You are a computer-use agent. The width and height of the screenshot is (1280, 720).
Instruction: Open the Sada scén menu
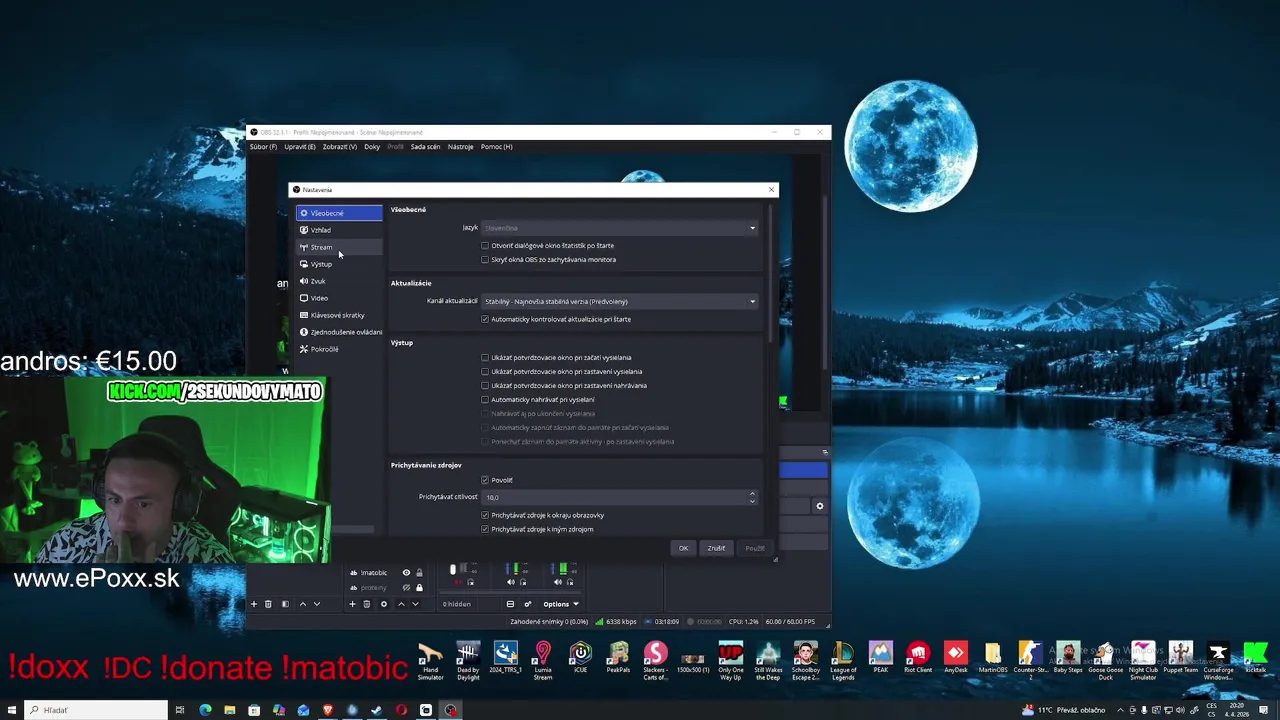tap(425, 147)
